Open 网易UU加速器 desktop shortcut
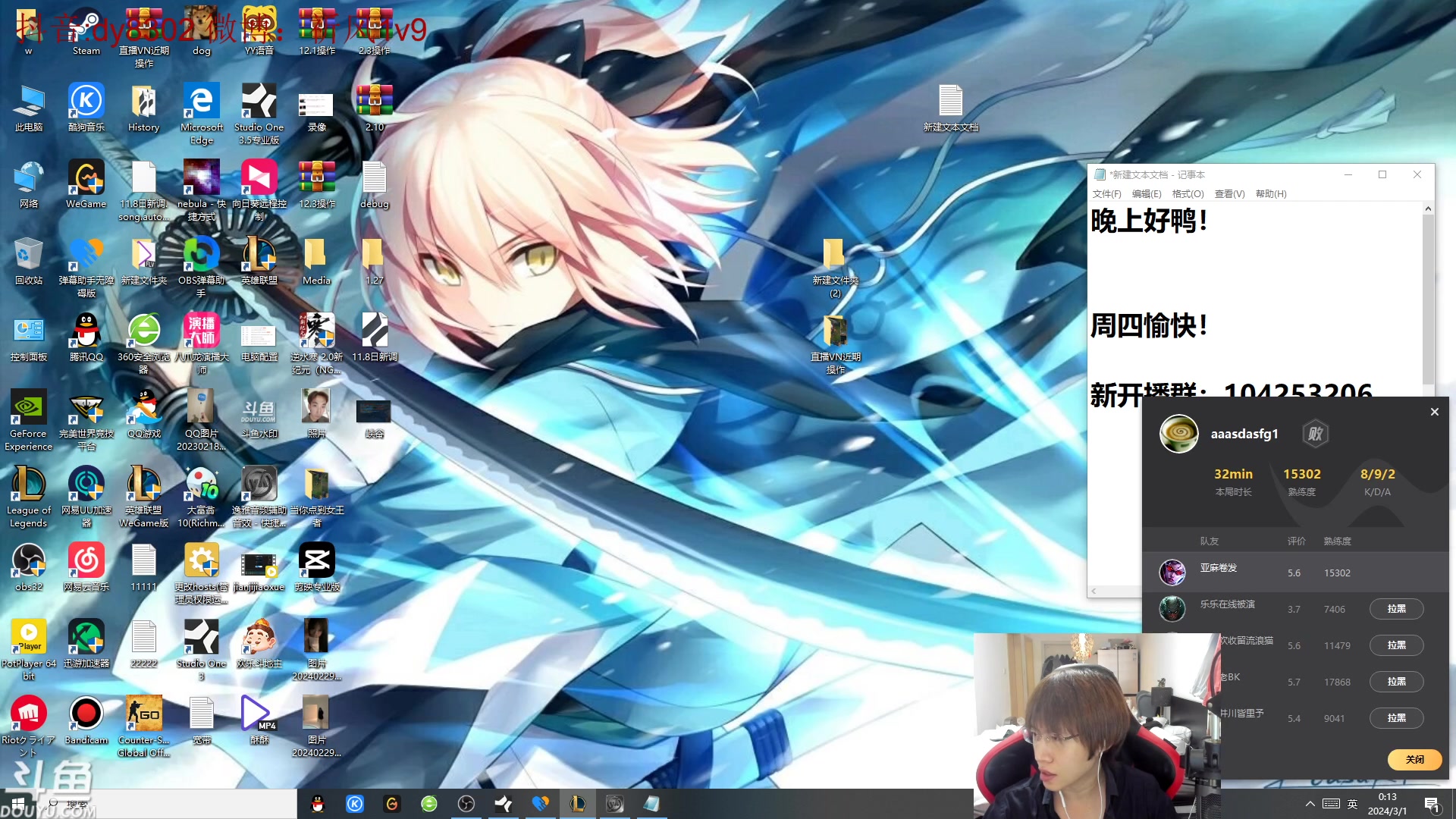This screenshot has width=1456, height=819. (x=86, y=496)
